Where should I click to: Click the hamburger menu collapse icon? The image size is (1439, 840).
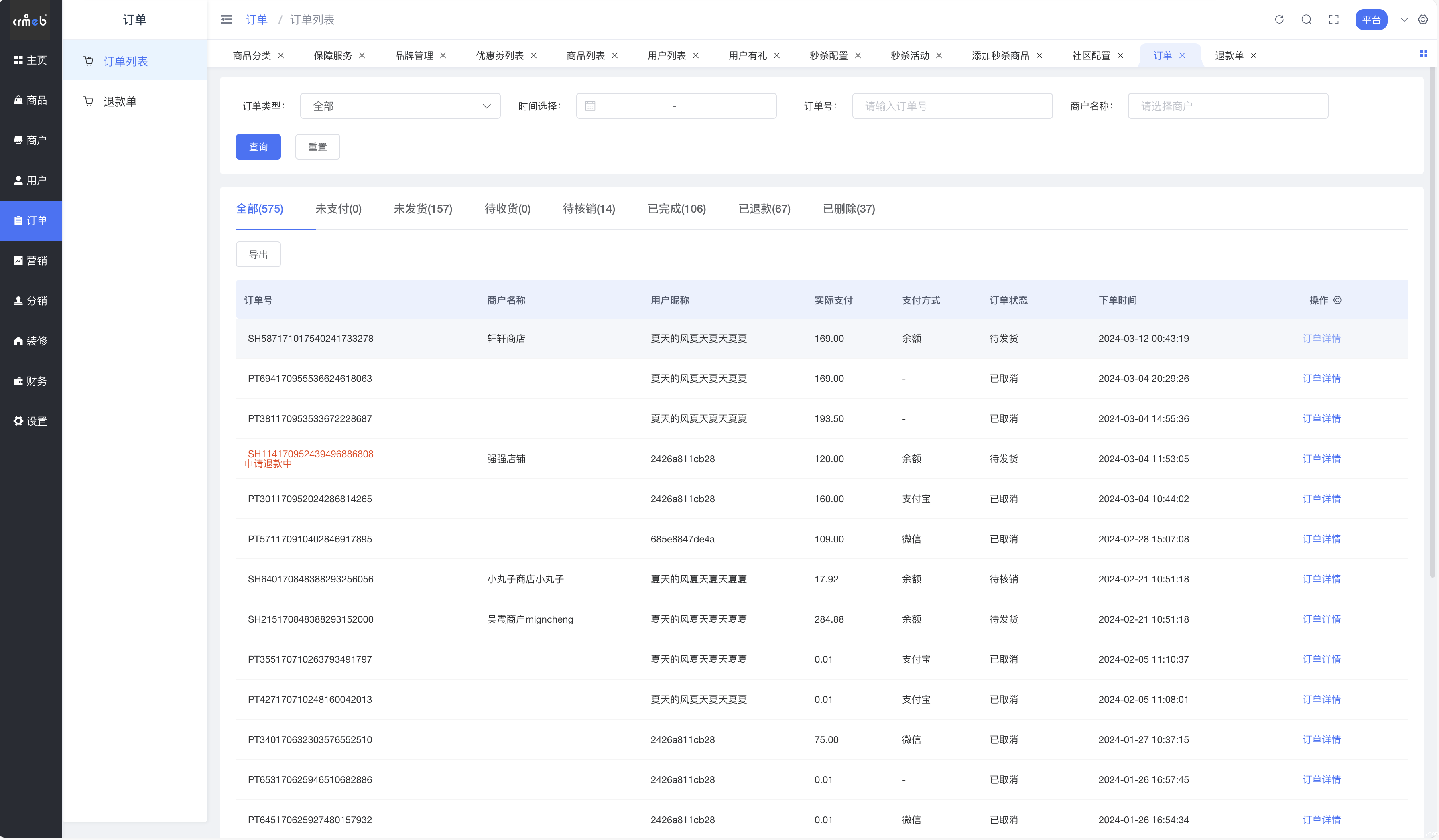(226, 20)
